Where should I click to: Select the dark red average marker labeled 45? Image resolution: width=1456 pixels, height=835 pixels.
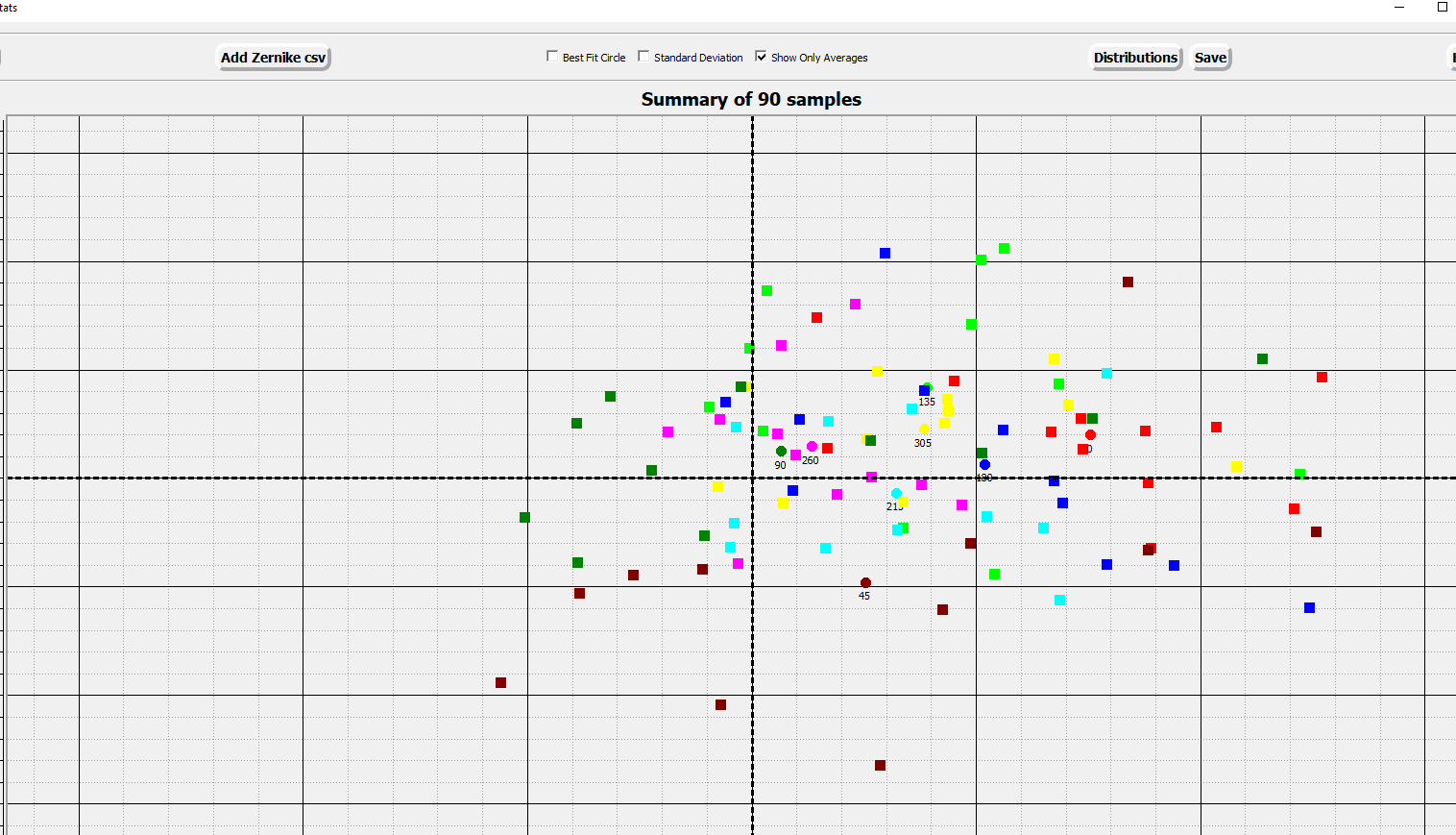865,581
